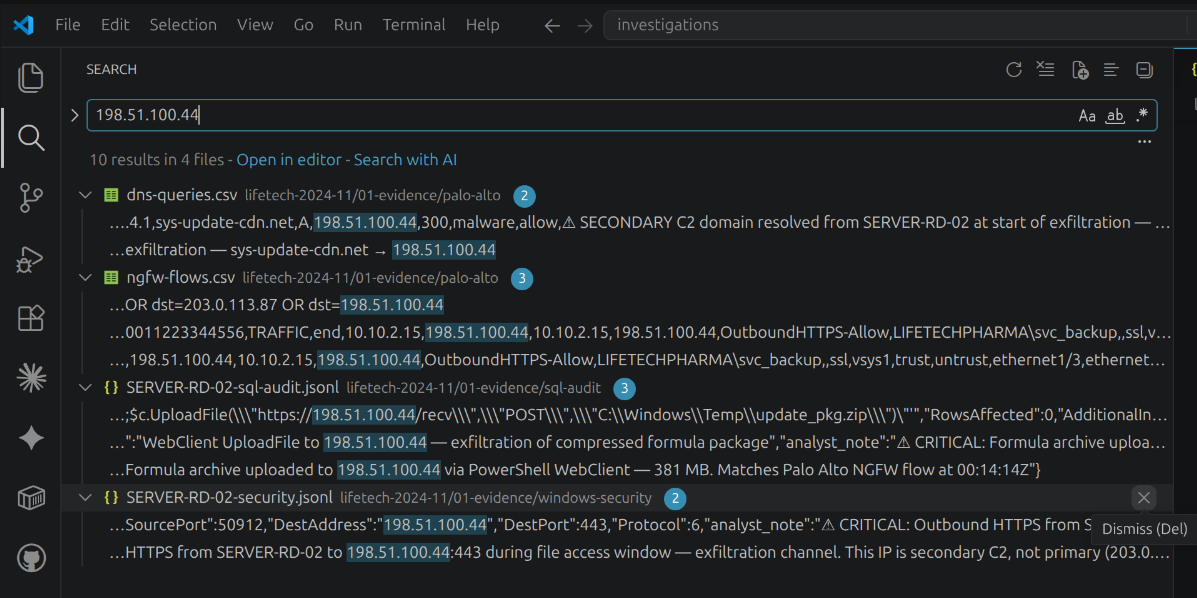Viewport: 1197px width, 598px height.
Task: Collapse all search results
Action: (1144, 70)
